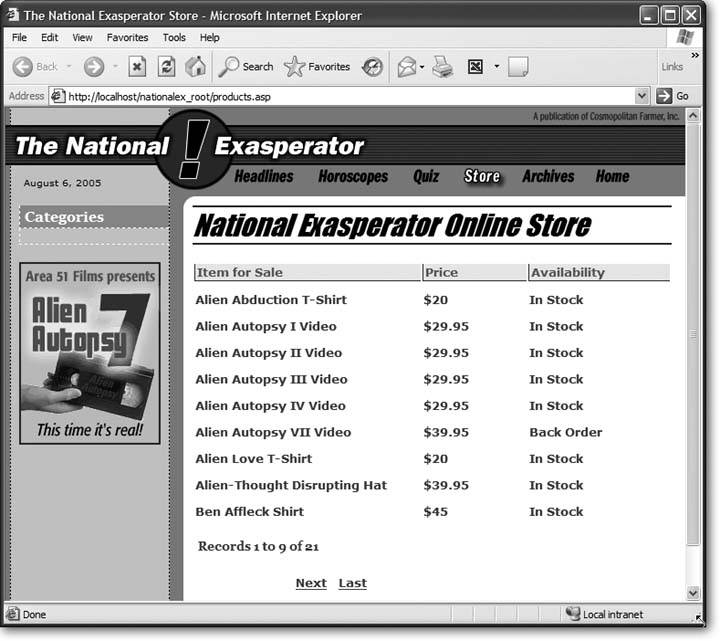The height and width of the screenshot is (641, 720).
Task: Click the Done status page icon
Action: [12, 614]
